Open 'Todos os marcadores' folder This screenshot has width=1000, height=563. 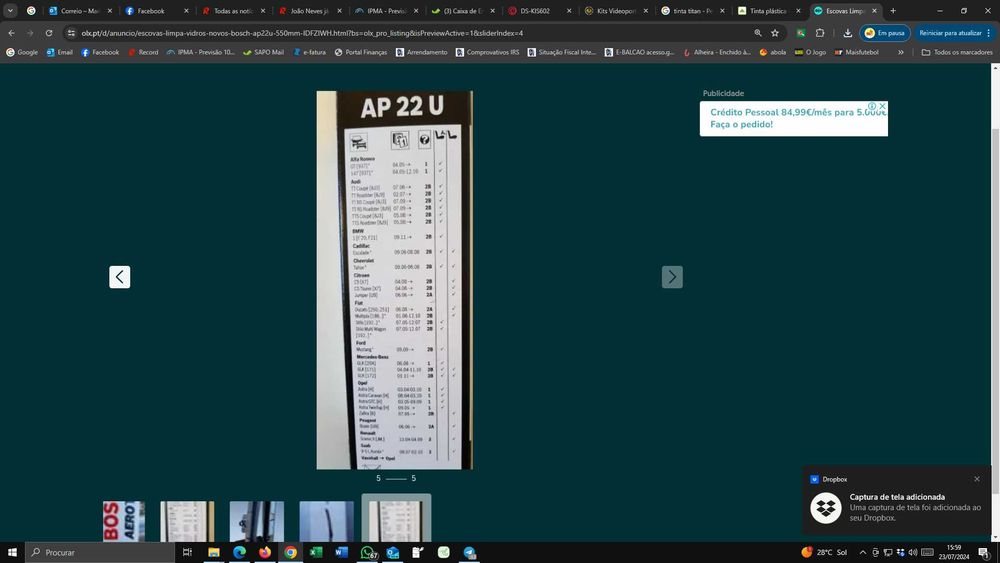pyautogui.click(x=957, y=52)
